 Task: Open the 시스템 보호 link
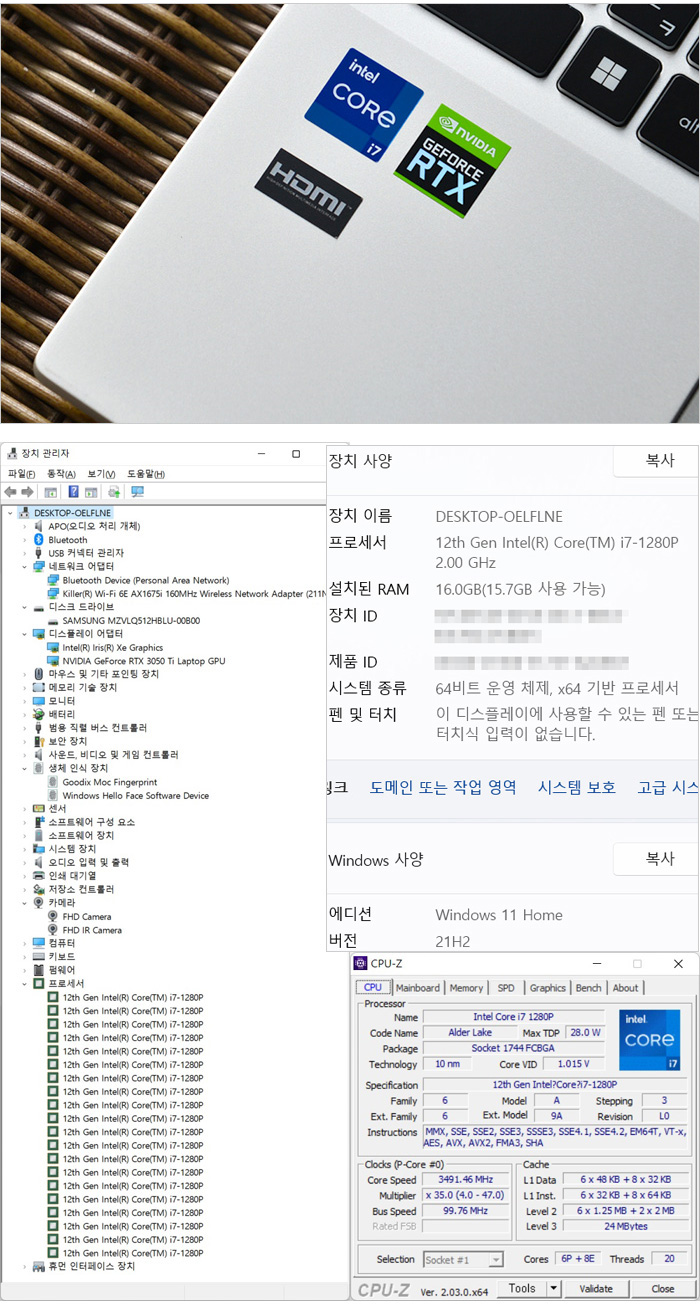coord(577,788)
